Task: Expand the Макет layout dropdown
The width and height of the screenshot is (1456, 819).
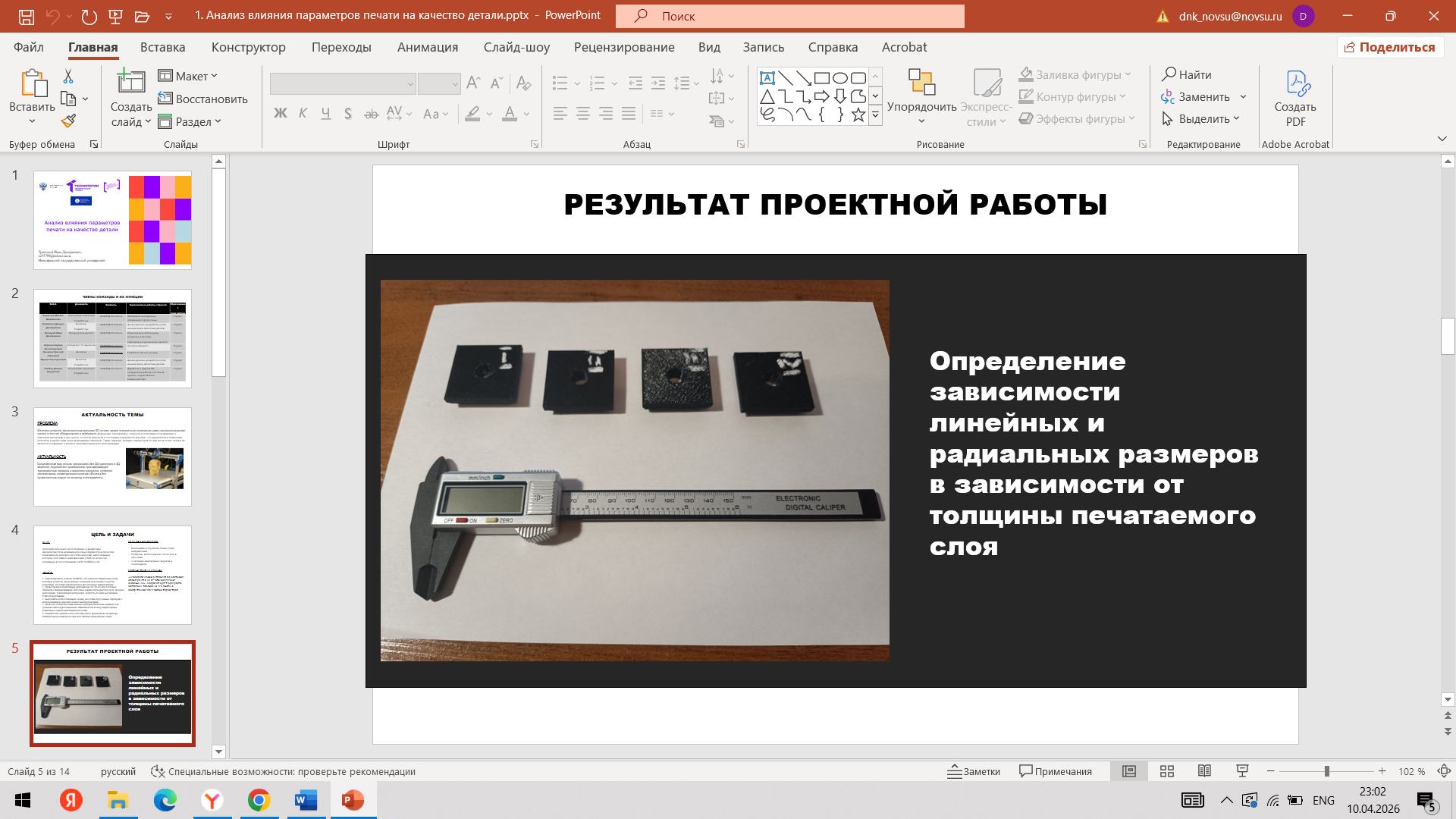Action: click(x=188, y=76)
